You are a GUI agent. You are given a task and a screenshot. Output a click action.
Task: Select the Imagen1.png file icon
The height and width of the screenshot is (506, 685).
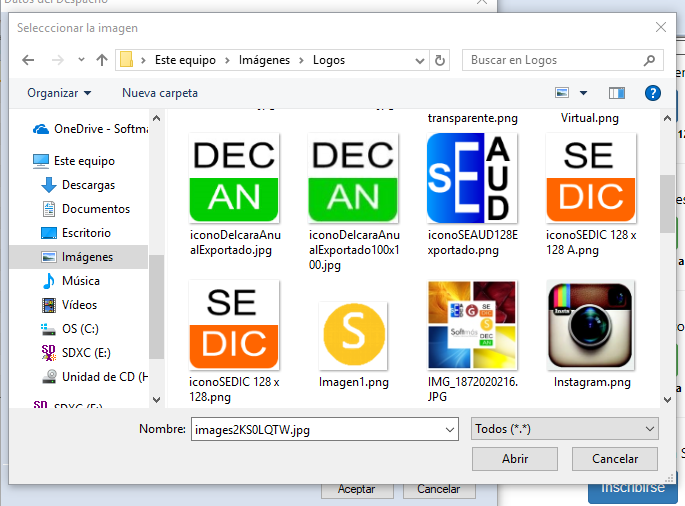point(353,336)
